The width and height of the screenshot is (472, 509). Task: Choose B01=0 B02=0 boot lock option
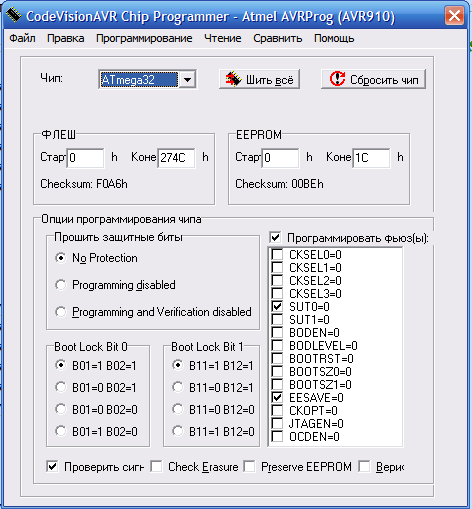coord(61,409)
